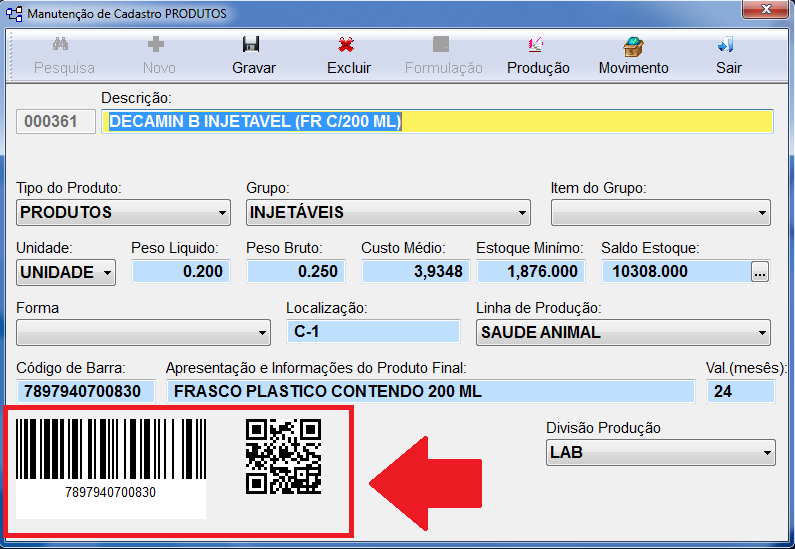Click the Tipo do Produto: label
The image size is (795, 549).
coord(69,188)
